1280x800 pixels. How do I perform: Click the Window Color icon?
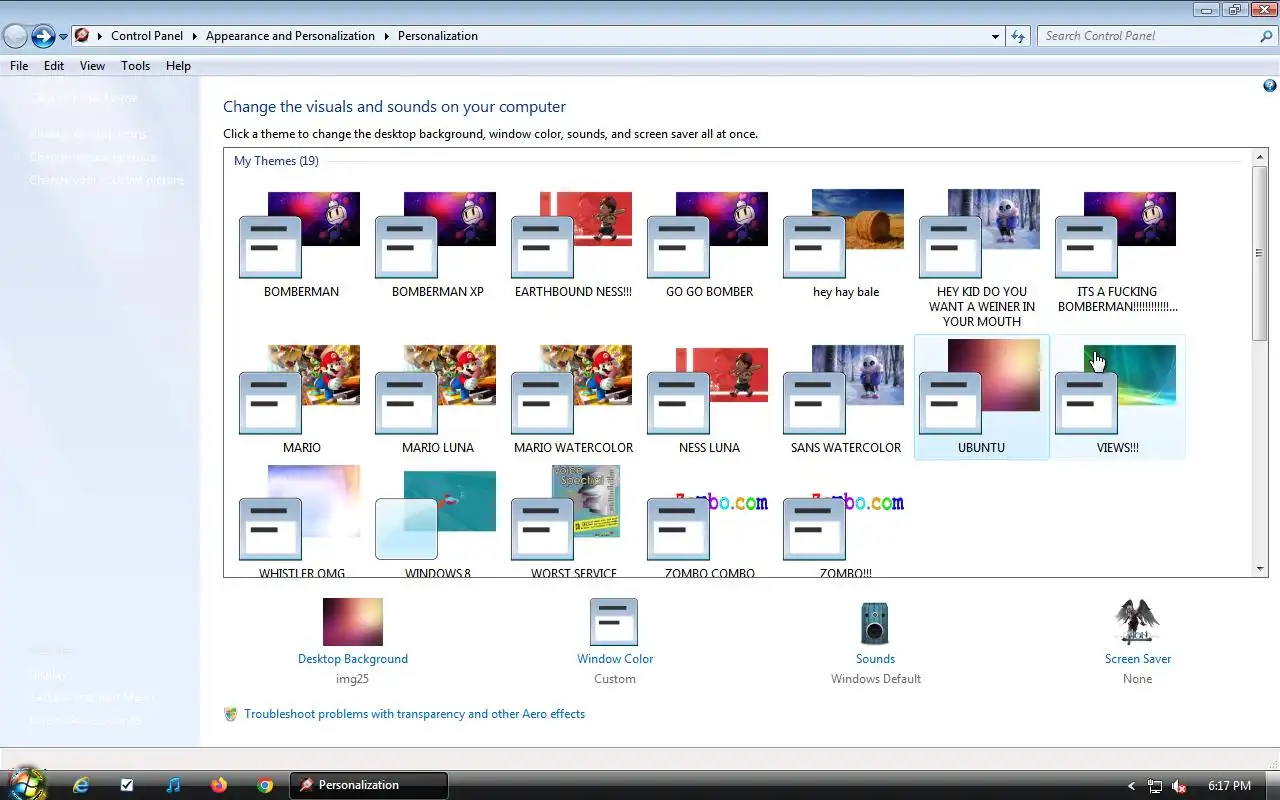coord(614,622)
